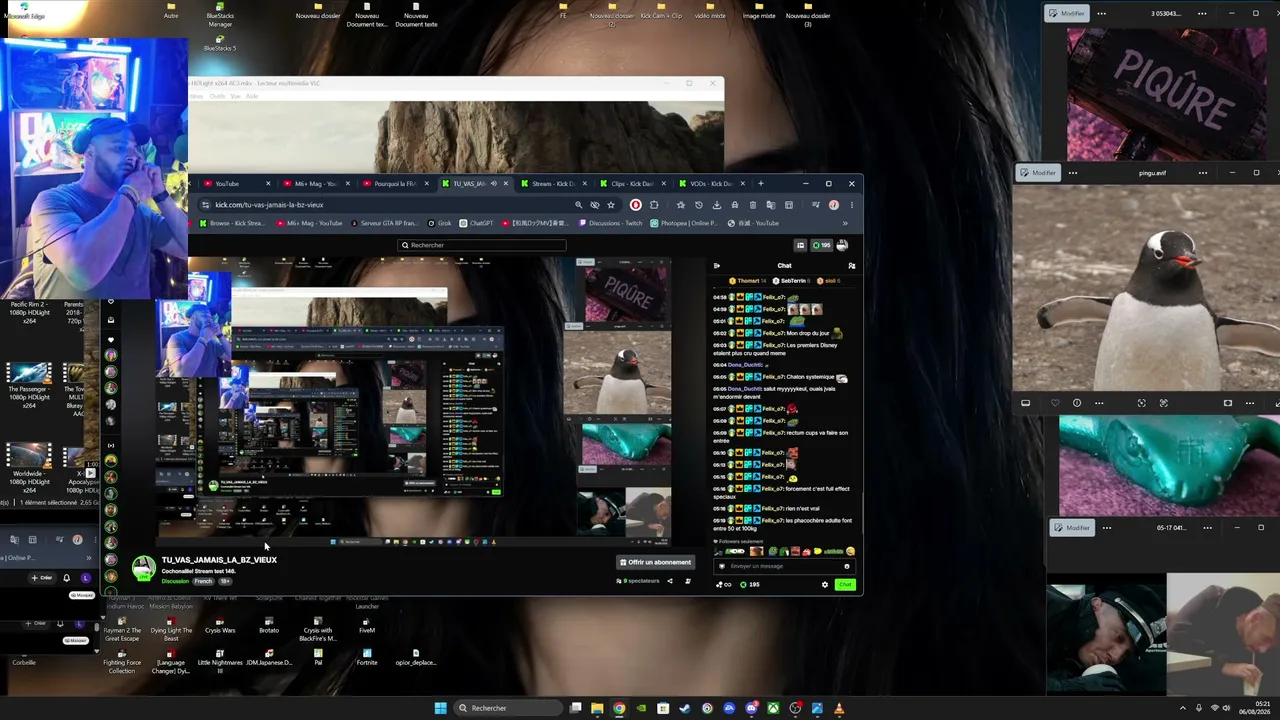
Task: Click the Opera-style red extension icon
Action: [x=635, y=205]
